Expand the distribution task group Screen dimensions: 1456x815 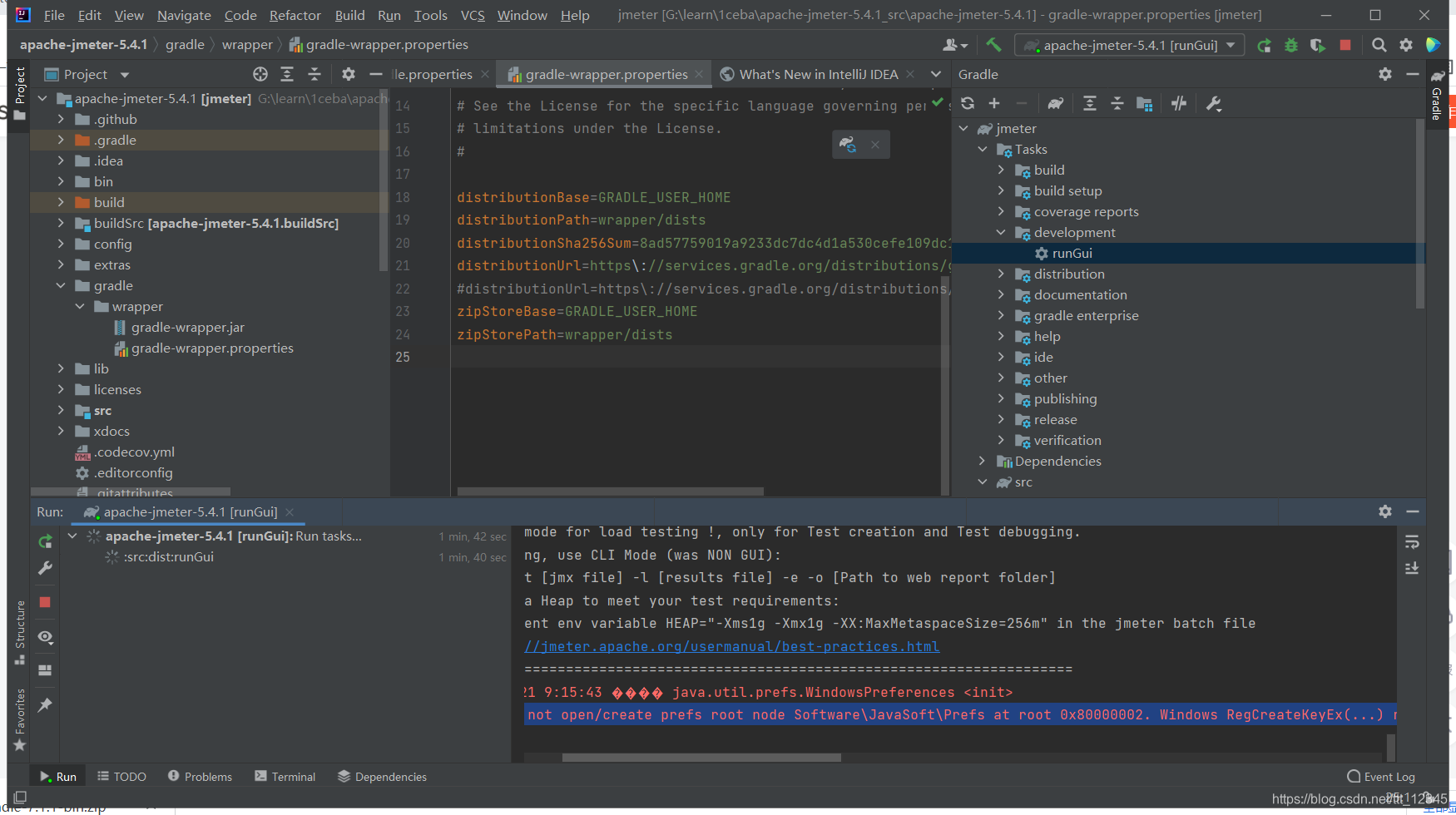[1001, 274]
